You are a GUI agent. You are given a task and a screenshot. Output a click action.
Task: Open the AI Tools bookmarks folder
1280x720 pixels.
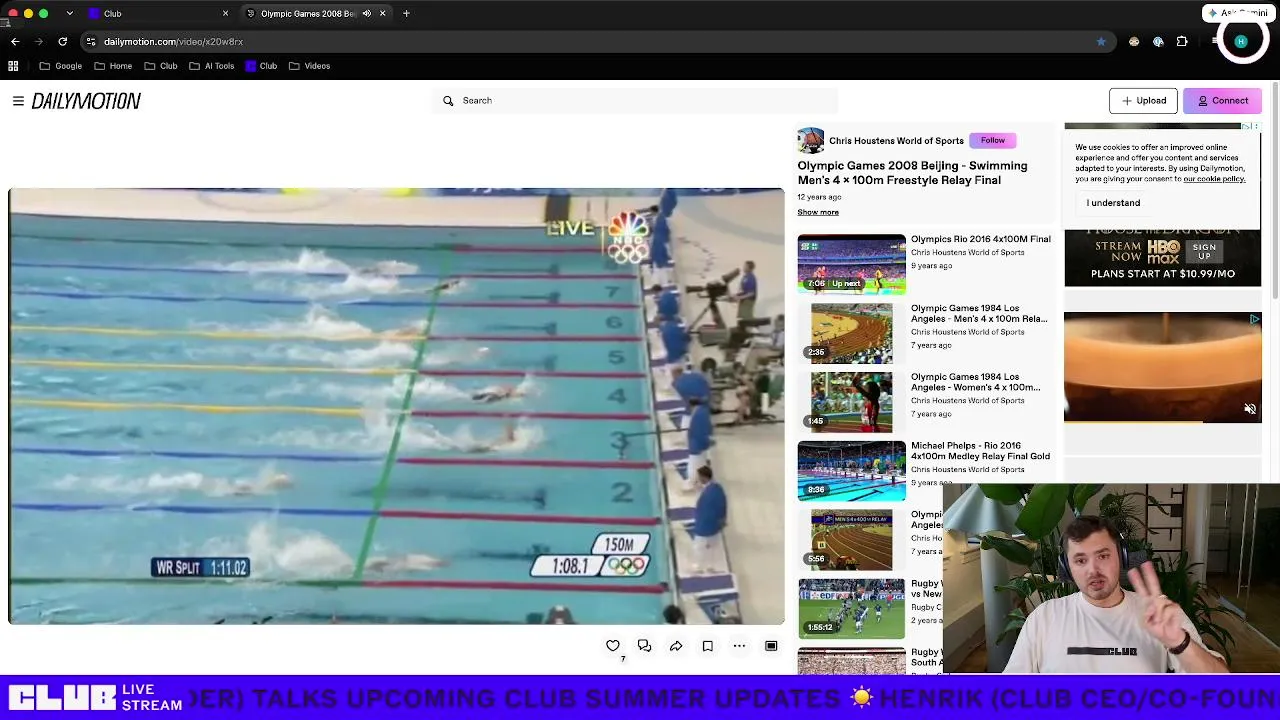click(x=212, y=66)
